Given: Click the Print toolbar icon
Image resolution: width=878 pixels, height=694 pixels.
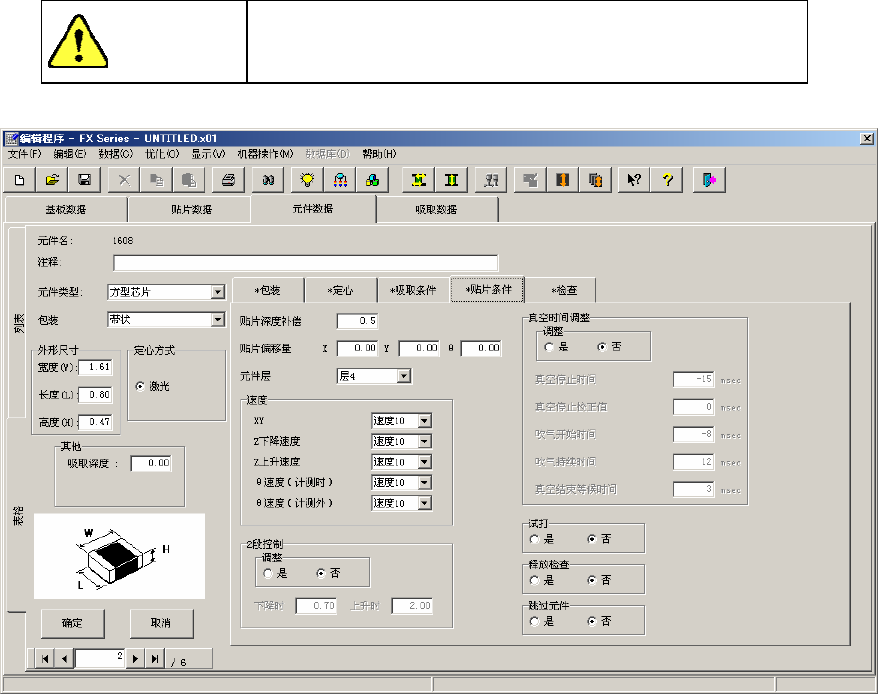Looking at the screenshot, I should 229,180.
